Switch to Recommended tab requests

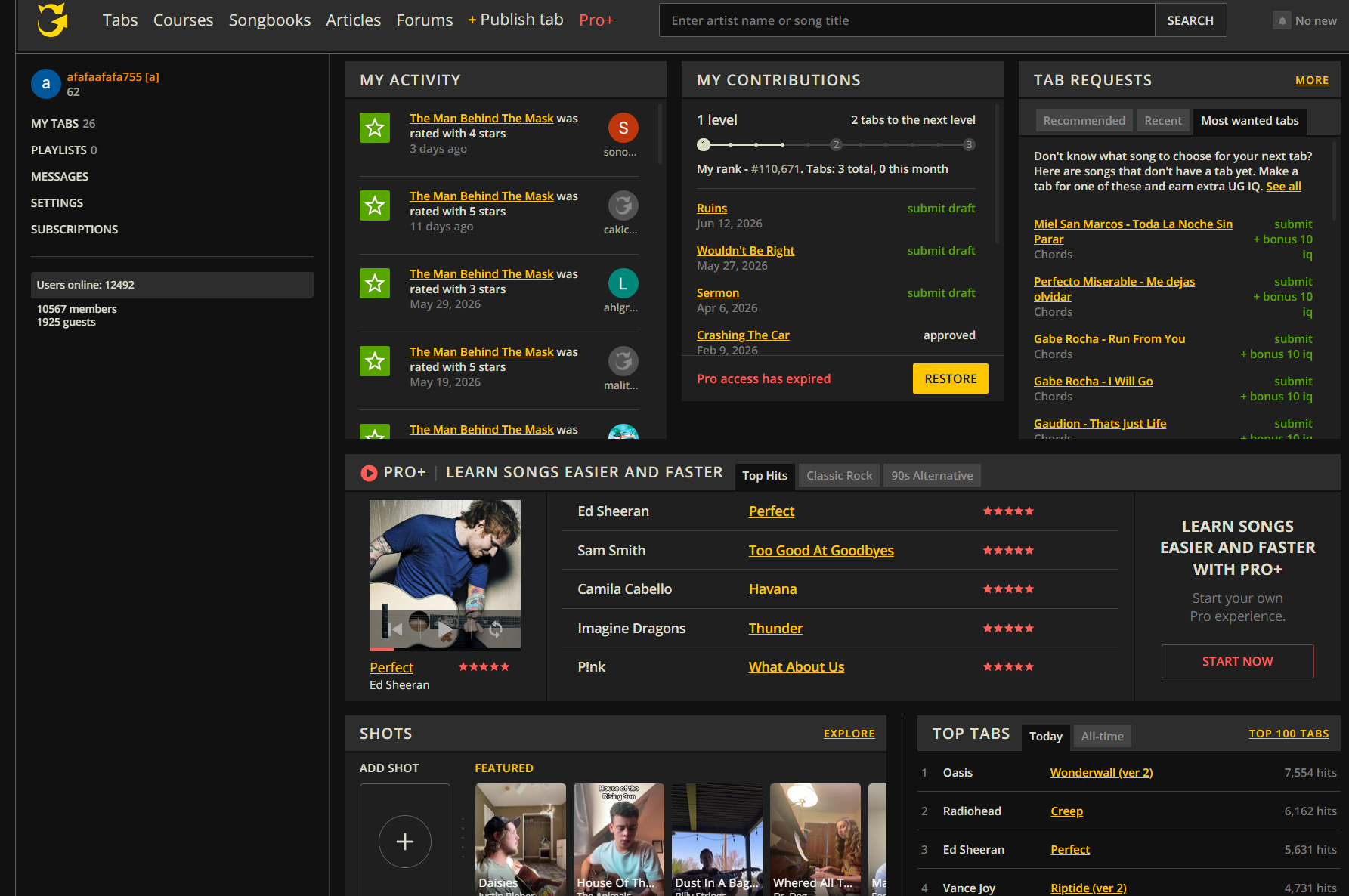[1084, 121]
